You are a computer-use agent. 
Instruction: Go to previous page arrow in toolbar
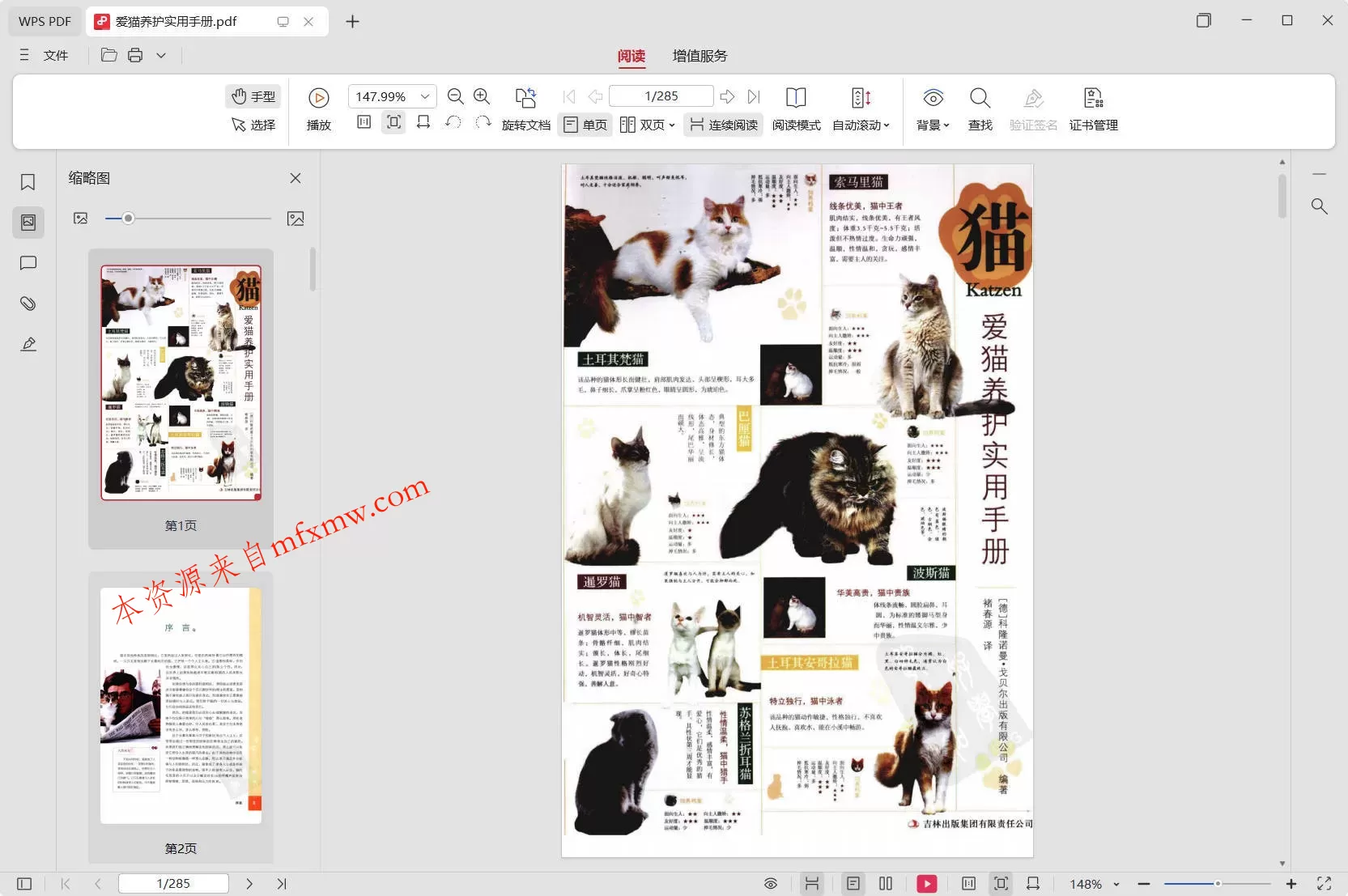click(x=595, y=96)
